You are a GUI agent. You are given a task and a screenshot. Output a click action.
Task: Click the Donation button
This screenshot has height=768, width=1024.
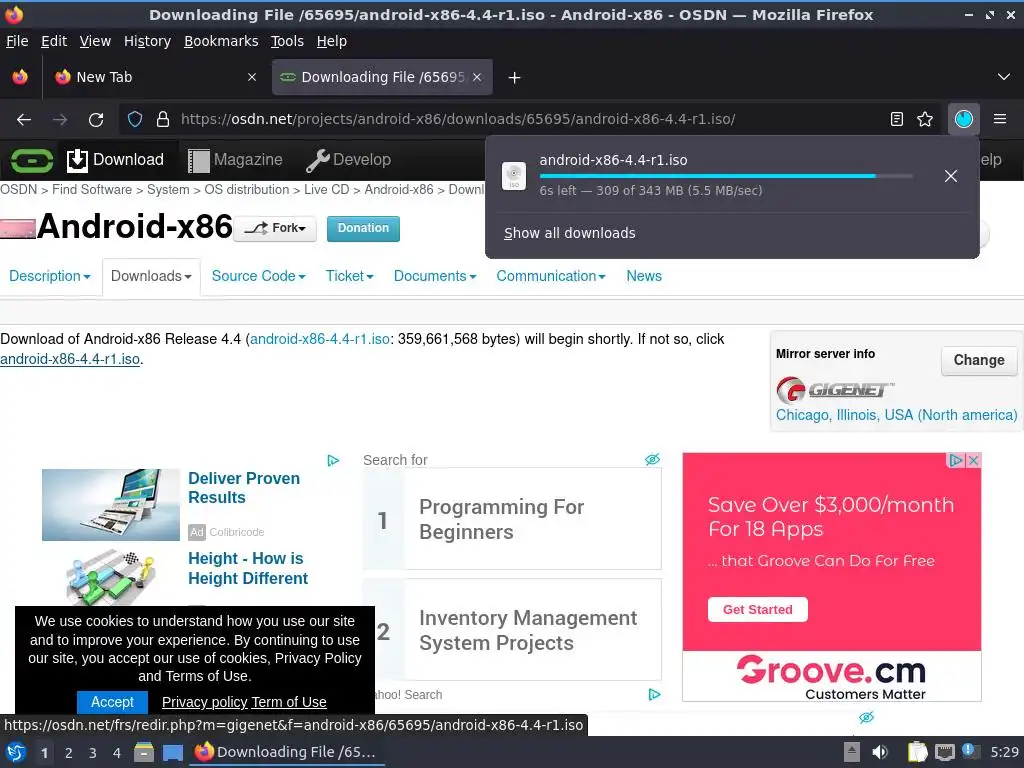363,229
